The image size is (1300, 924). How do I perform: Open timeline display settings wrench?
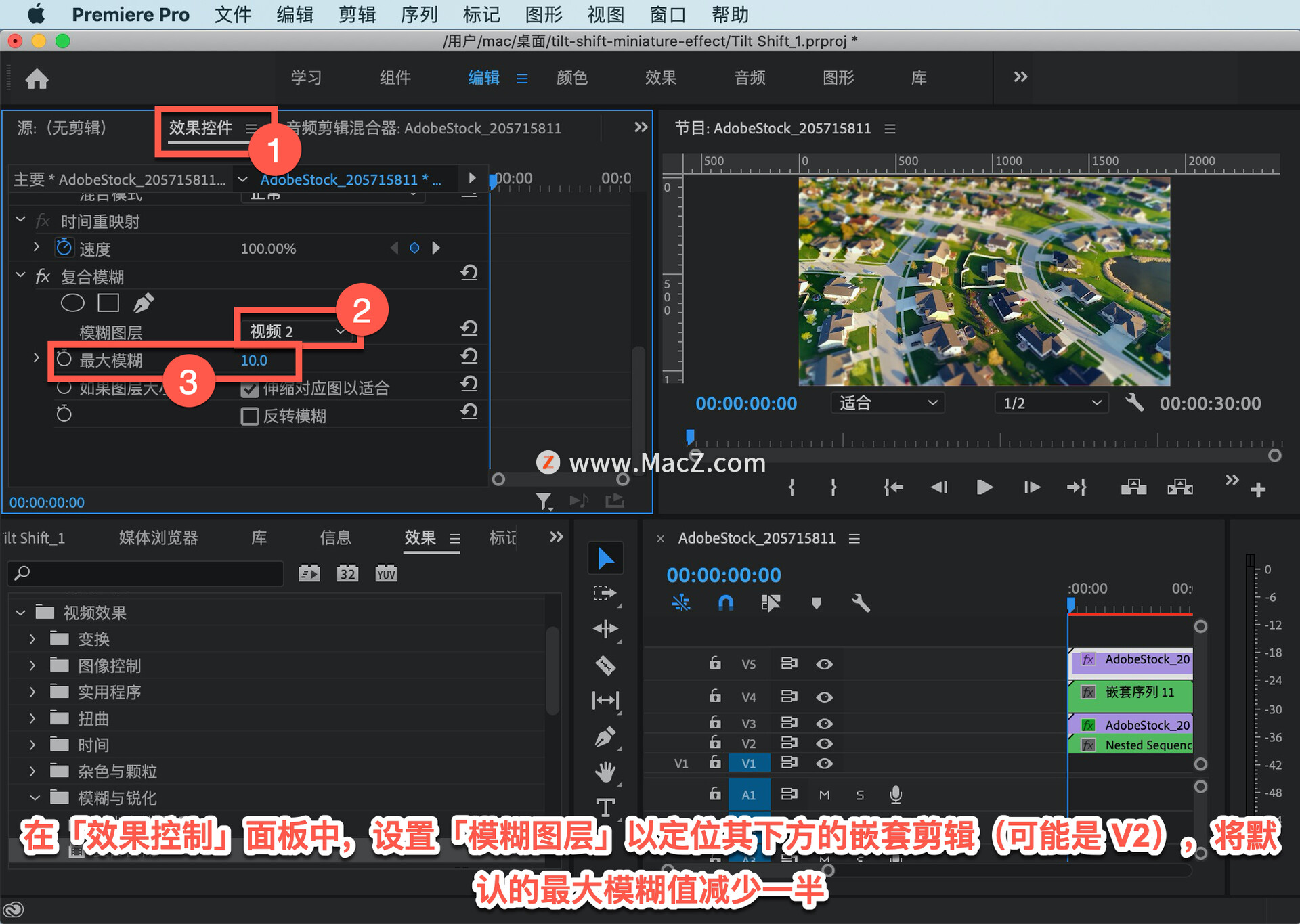pos(861,602)
